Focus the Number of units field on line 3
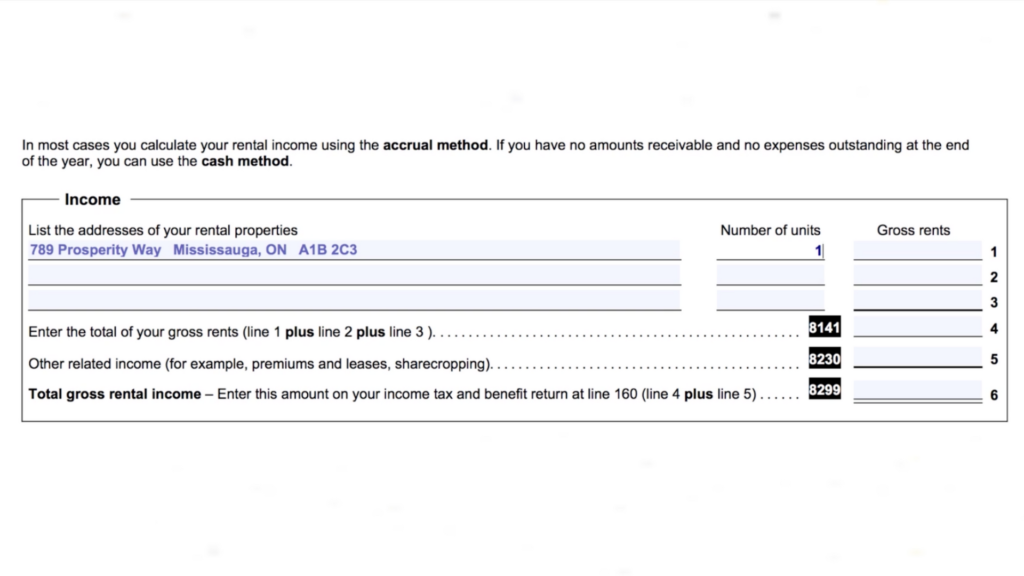 (770, 300)
